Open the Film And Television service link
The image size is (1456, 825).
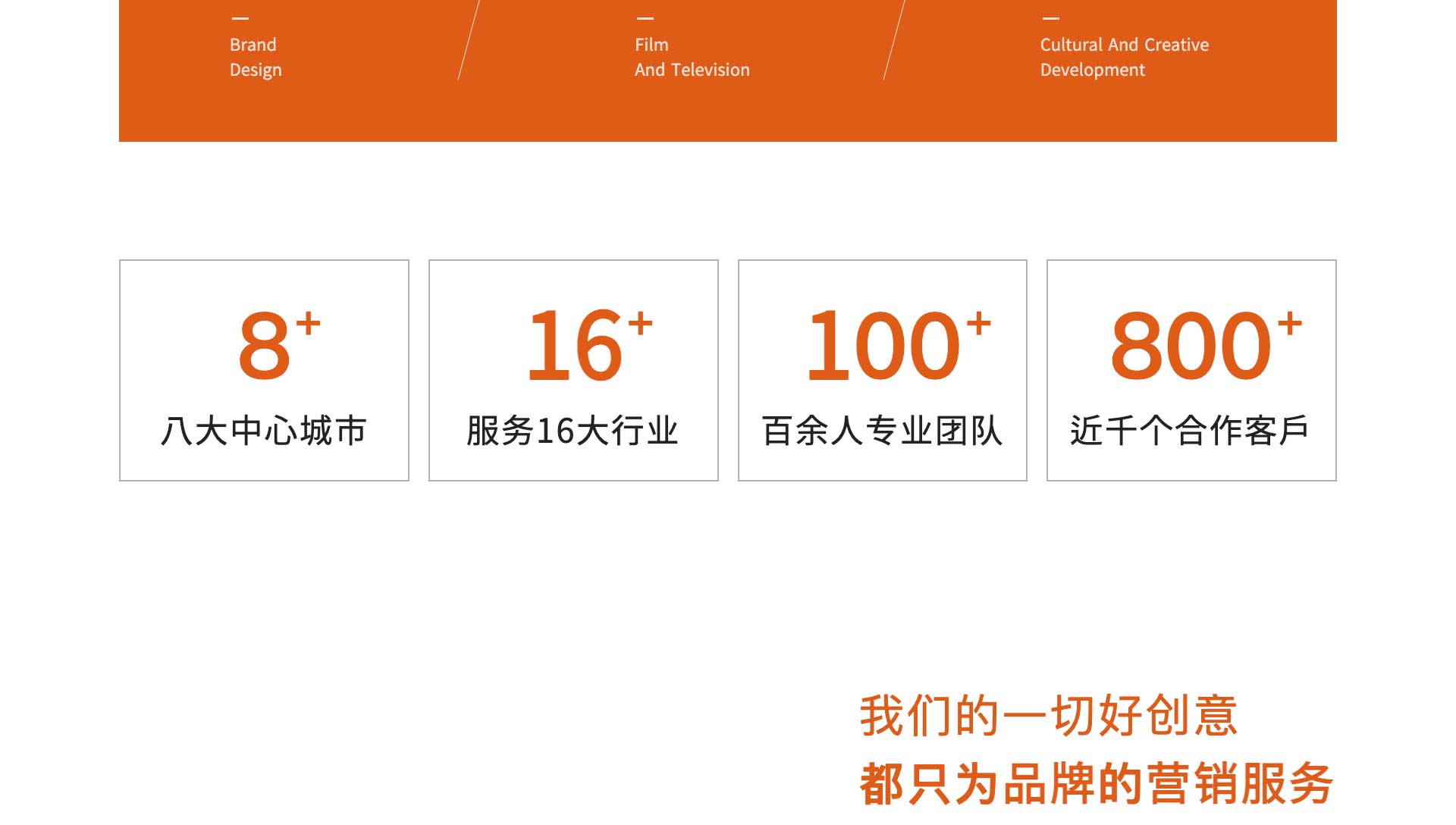coord(692,57)
